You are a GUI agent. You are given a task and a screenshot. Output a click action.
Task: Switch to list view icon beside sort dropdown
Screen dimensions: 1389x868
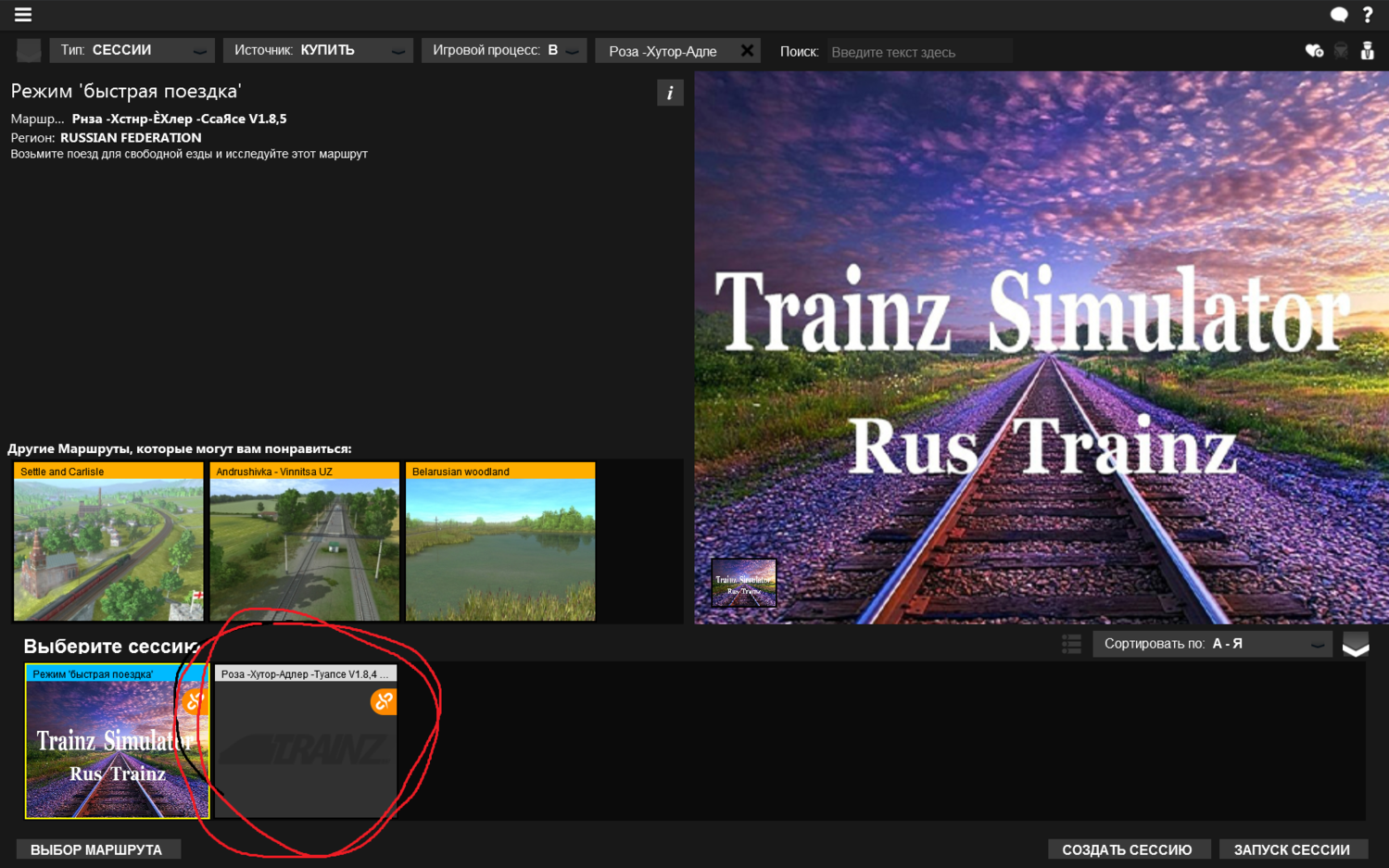[x=1072, y=644]
